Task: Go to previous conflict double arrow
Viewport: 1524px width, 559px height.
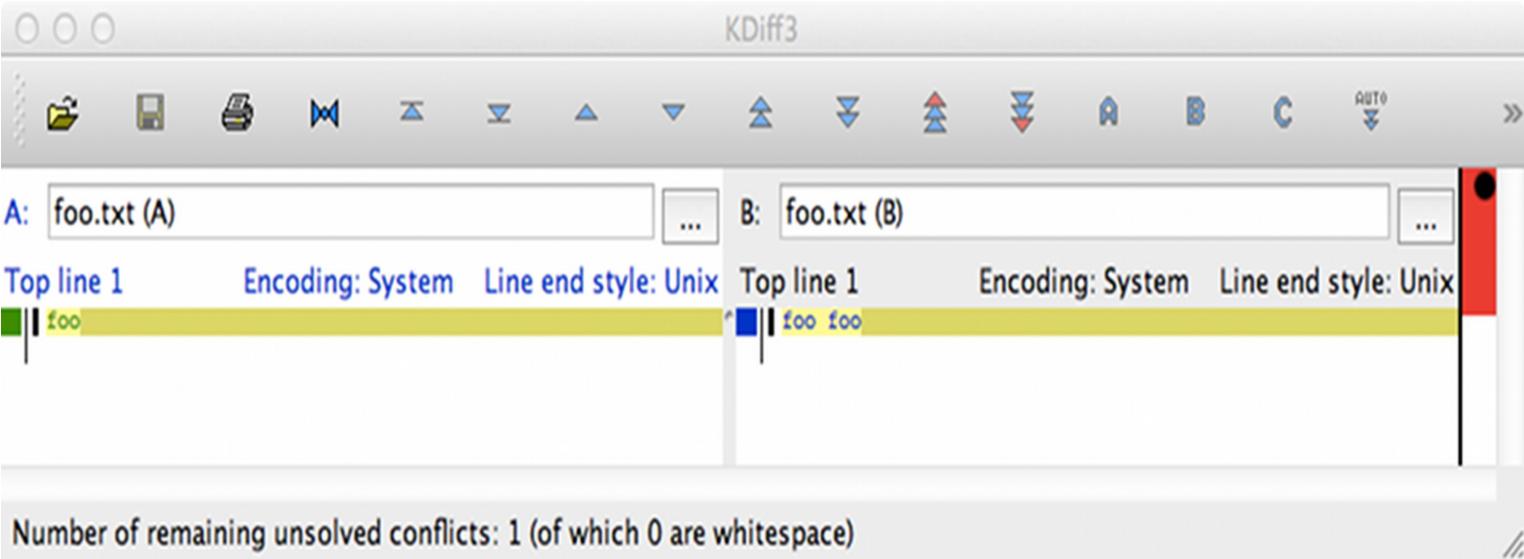Action: click(761, 114)
